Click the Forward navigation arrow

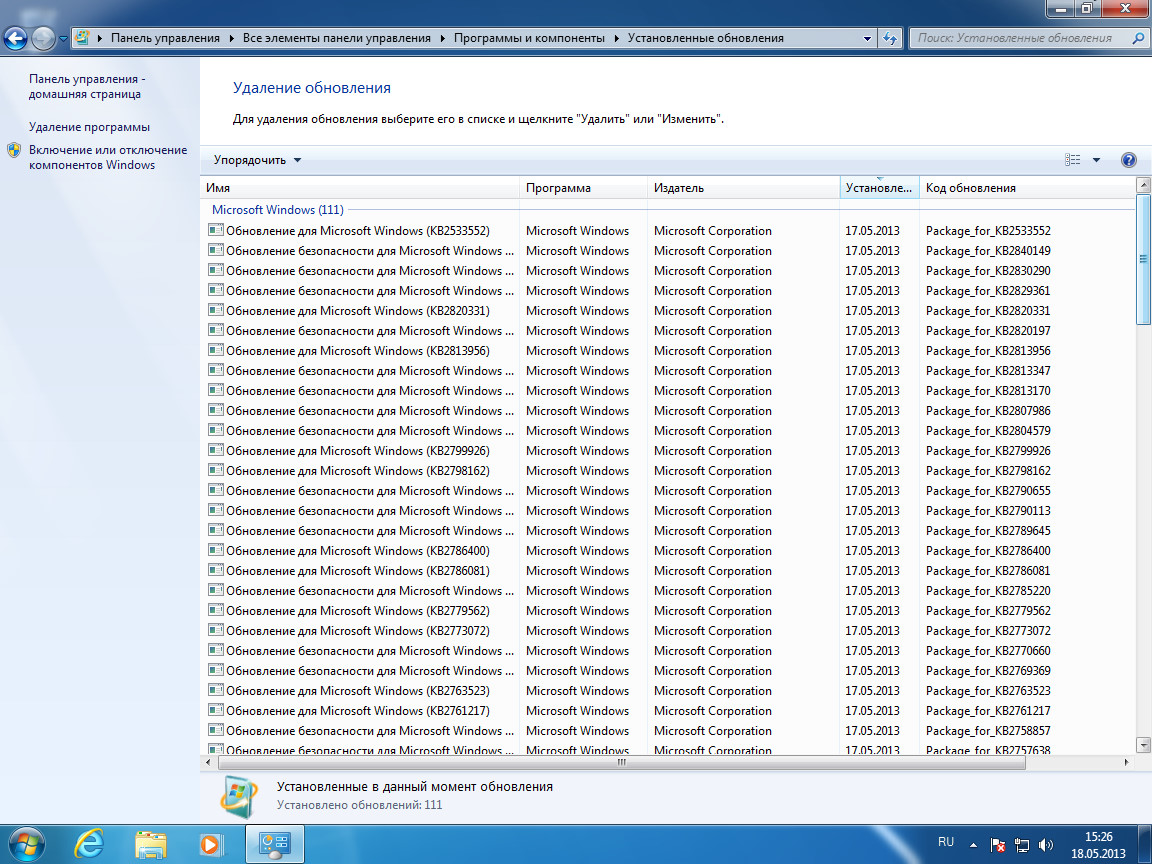point(43,38)
